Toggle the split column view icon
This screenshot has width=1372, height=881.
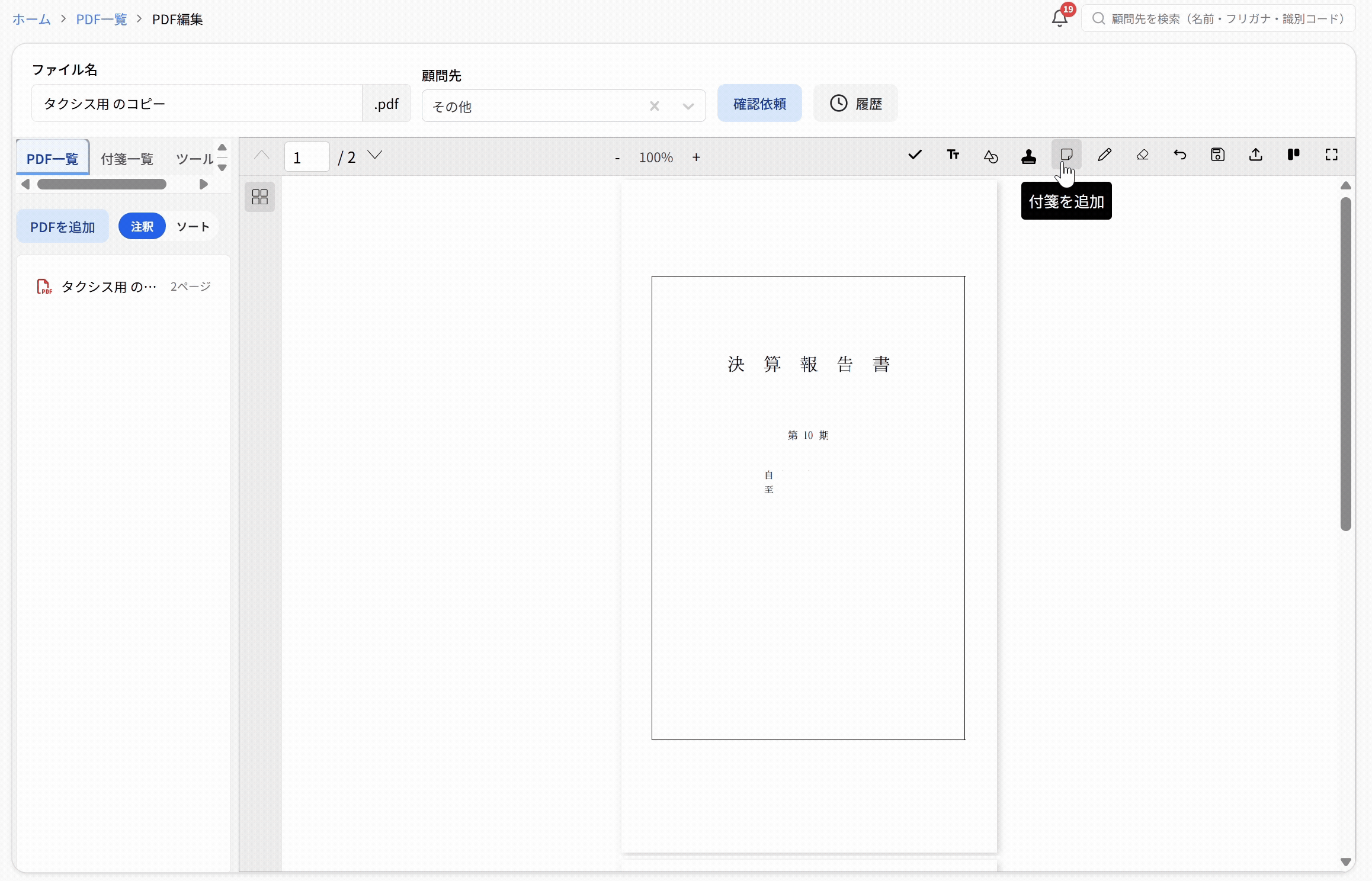[x=1294, y=155]
